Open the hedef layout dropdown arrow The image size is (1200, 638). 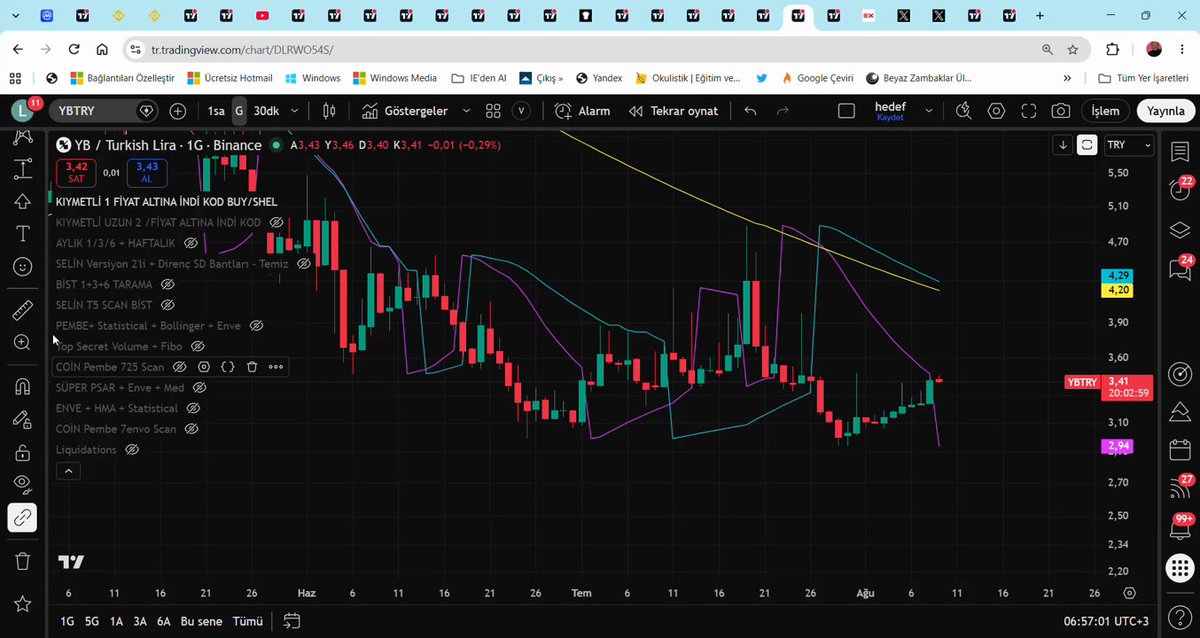tap(927, 111)
